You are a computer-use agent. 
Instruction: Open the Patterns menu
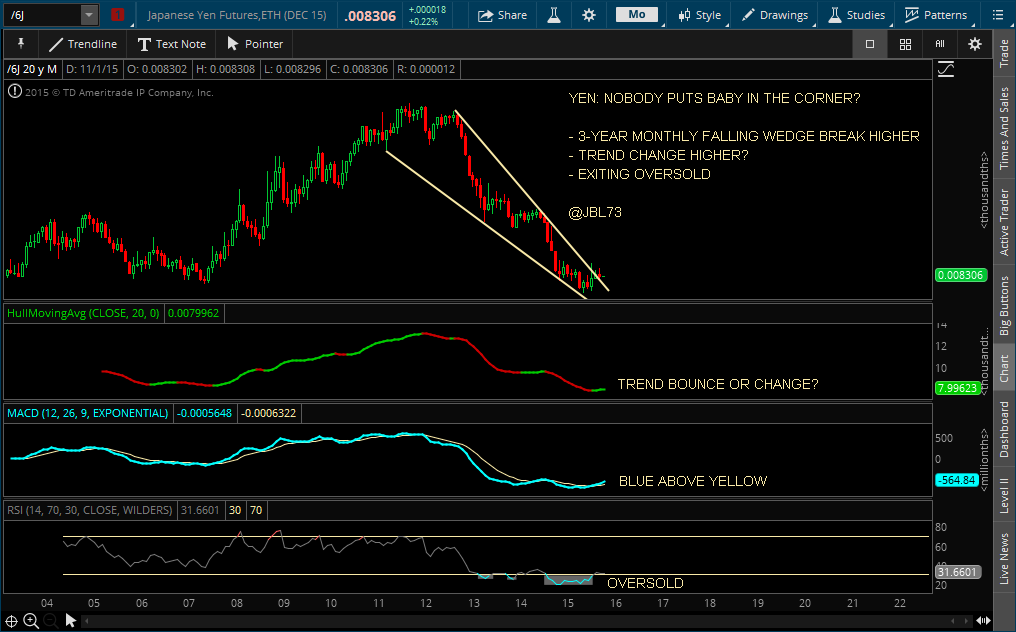936,15
